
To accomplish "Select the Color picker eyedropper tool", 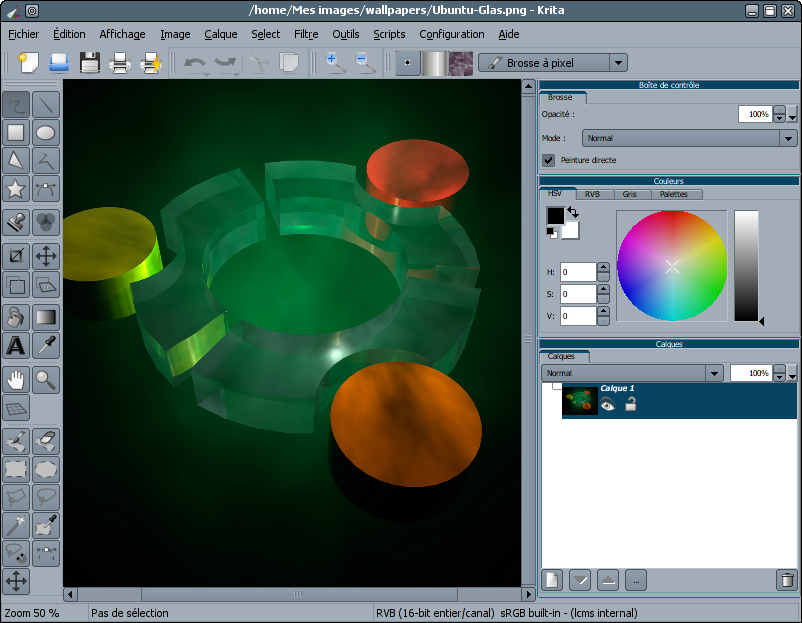I will pos(46,346).
